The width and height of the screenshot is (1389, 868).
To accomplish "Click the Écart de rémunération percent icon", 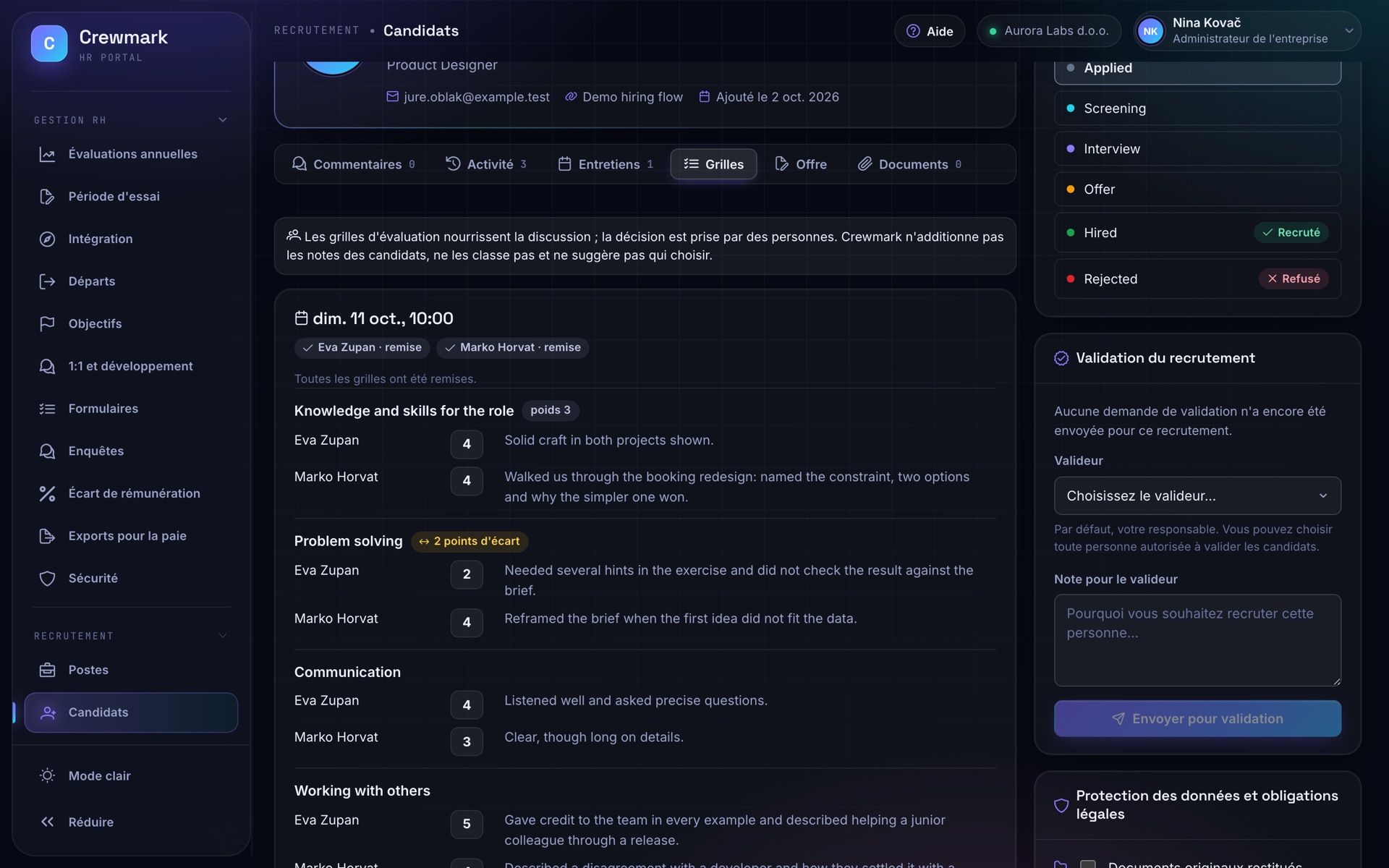I will 47,493.
